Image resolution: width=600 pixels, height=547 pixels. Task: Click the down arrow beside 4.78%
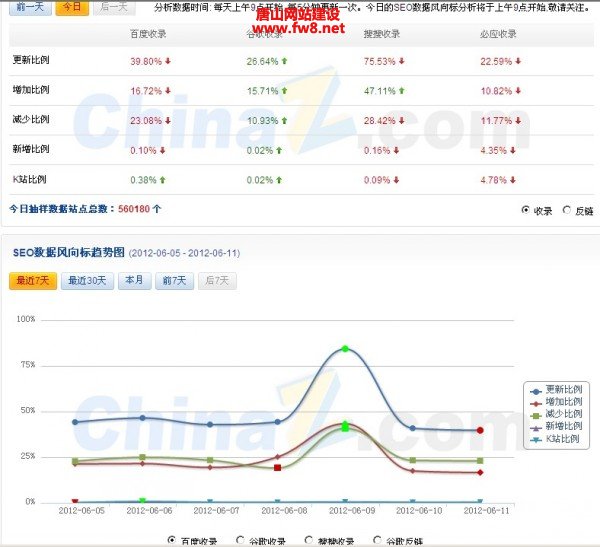pyautogui.click(x=513, y=180)
